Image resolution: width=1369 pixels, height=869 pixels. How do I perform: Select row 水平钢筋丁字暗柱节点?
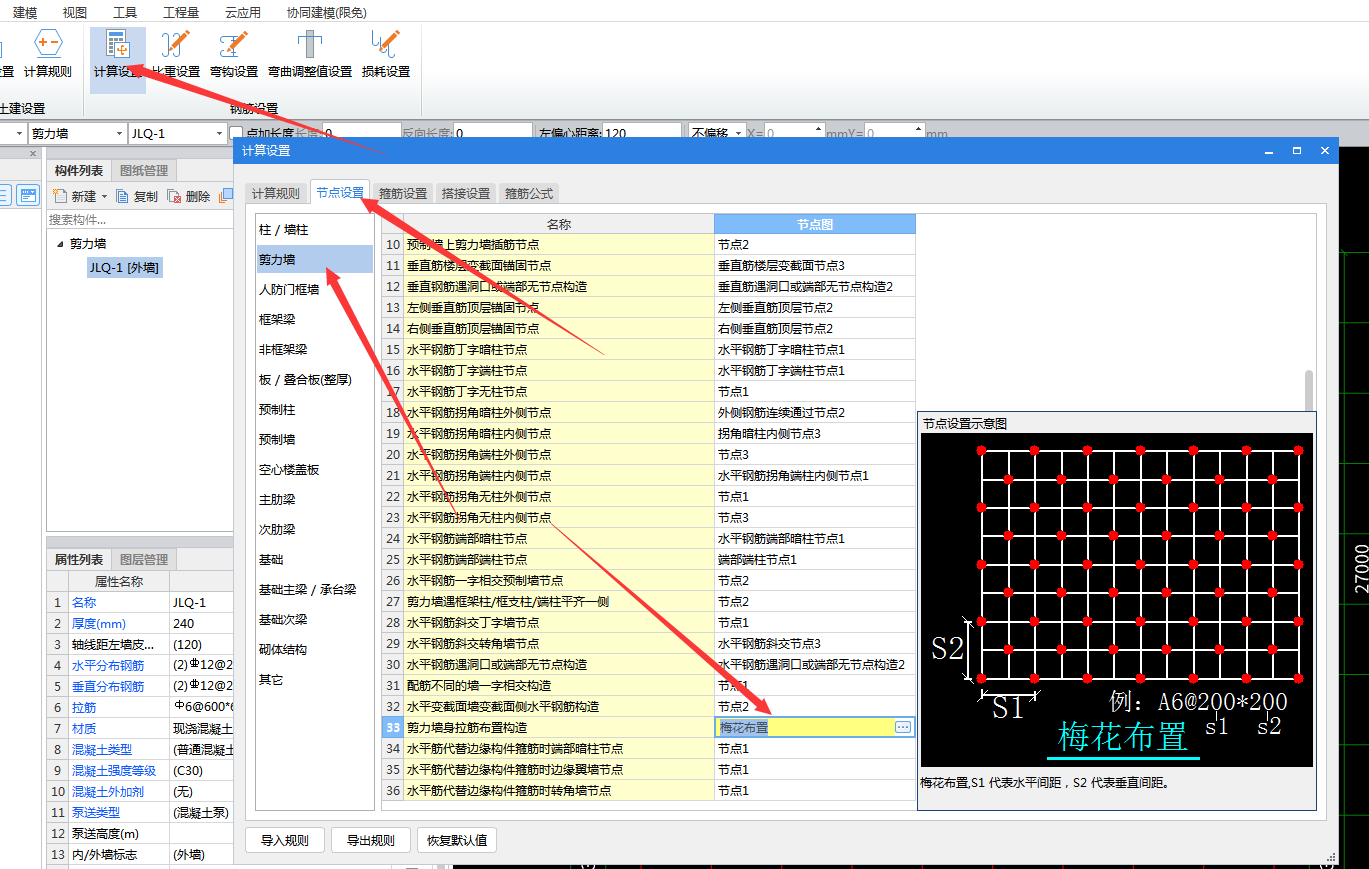(559, 350)
